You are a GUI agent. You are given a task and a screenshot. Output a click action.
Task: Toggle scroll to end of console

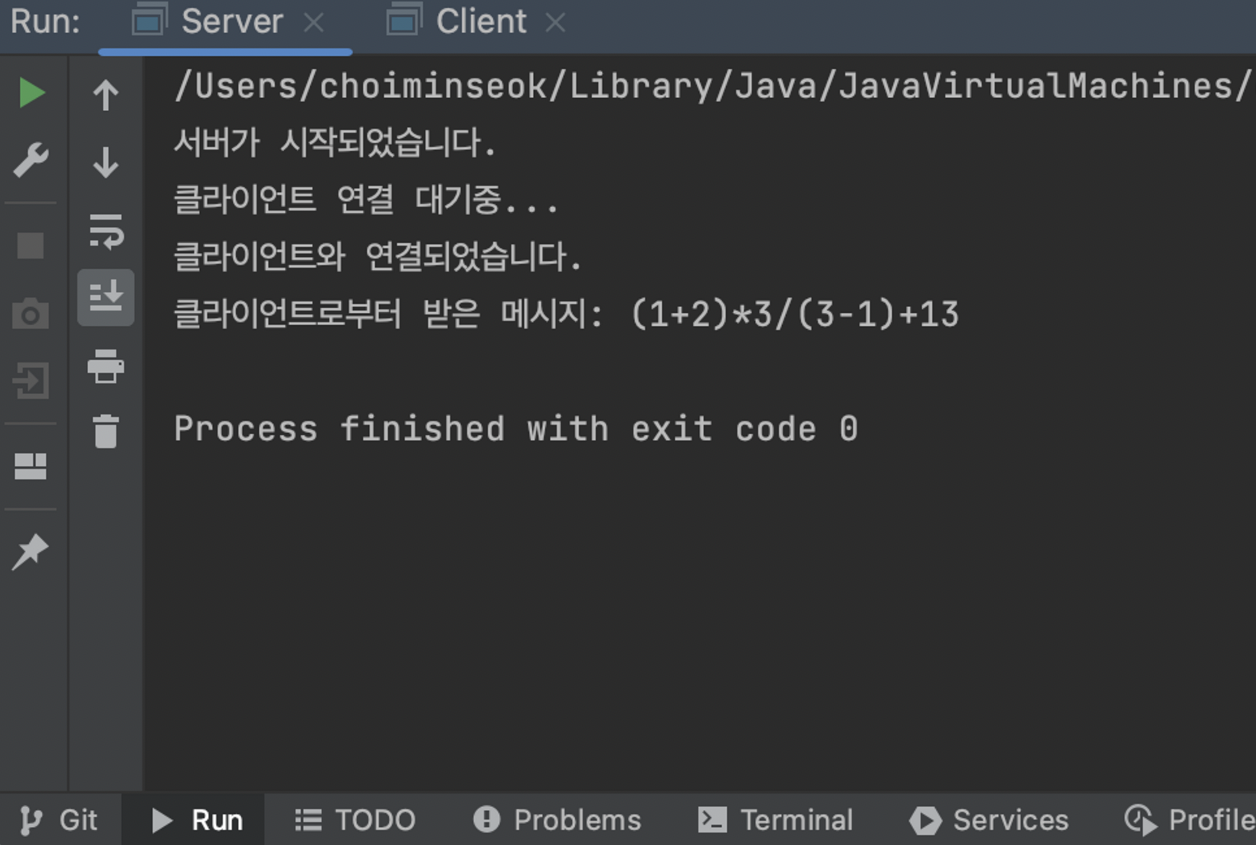click(x=105, y=297)
